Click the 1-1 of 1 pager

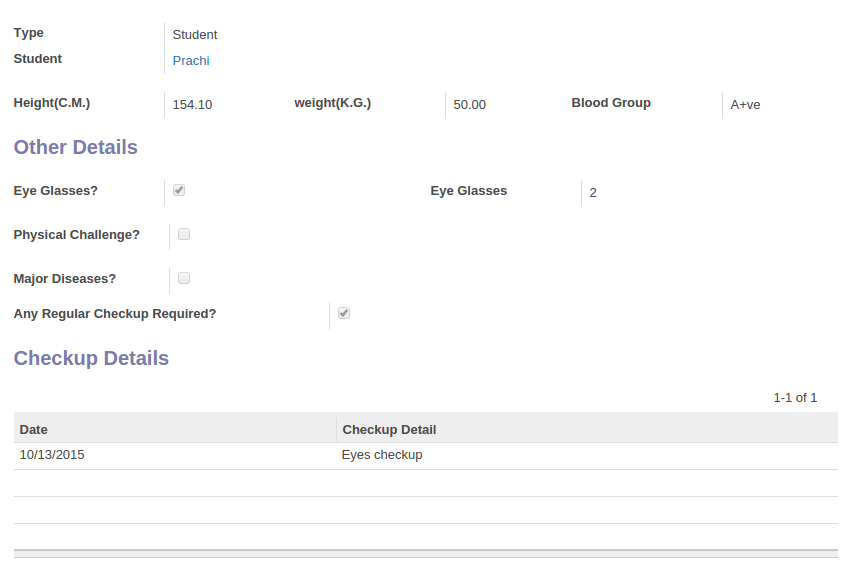pos(795,397)
